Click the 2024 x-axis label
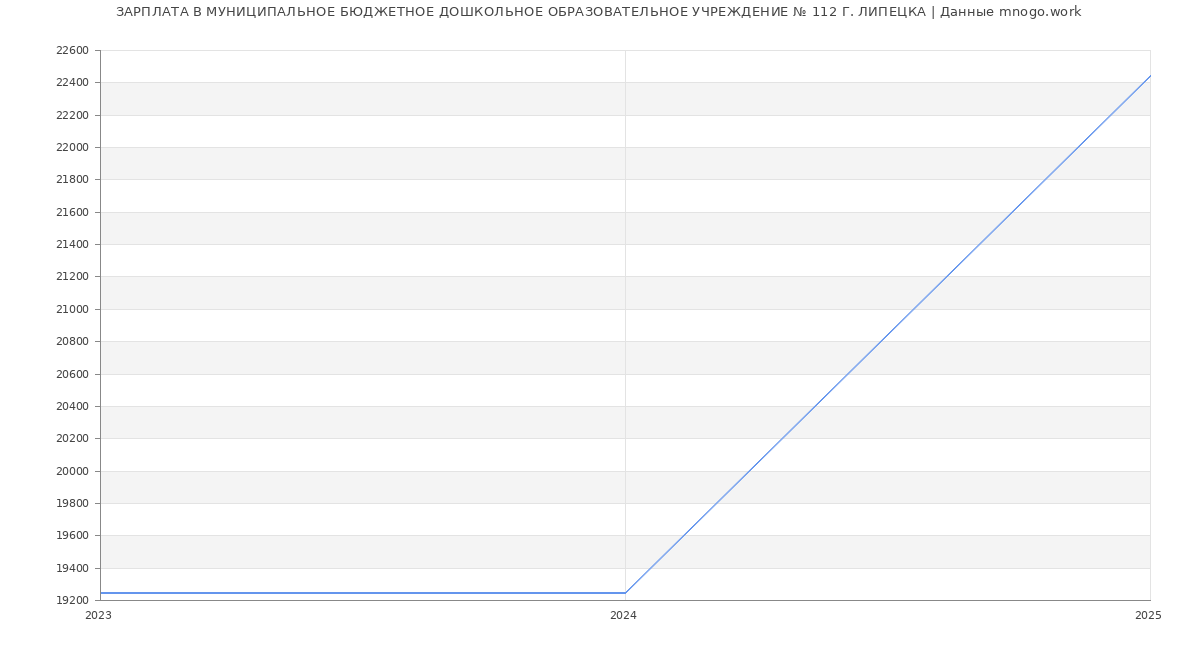The height and width of the screenshot is (650, 1200). (623, 616)
